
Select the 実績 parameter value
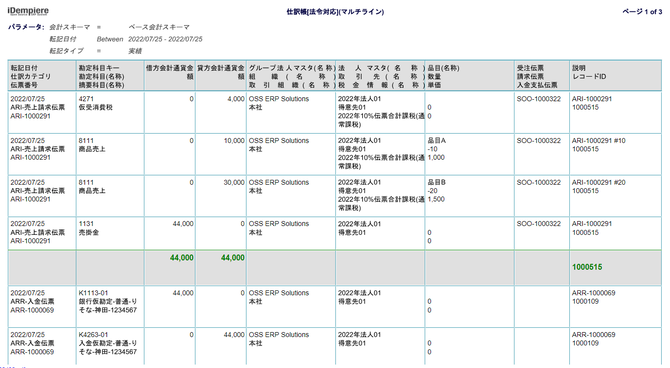click(135, 51)
